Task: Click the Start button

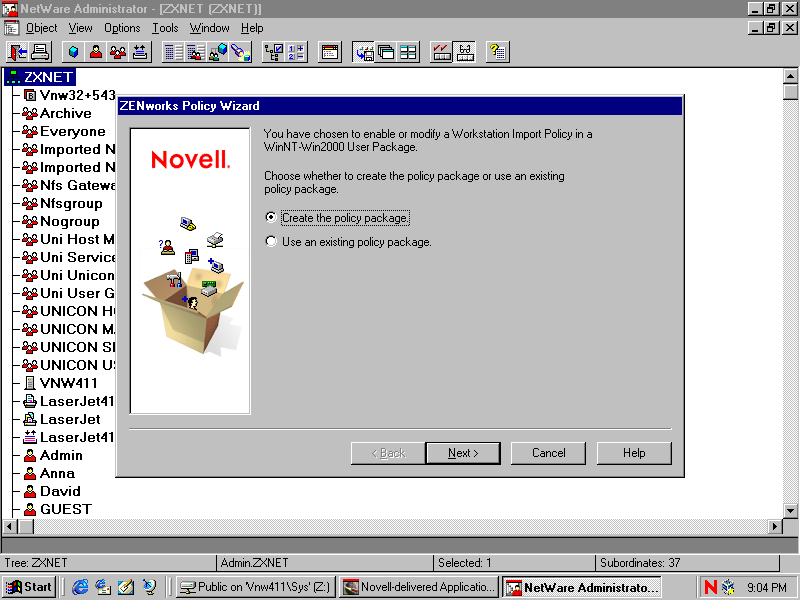Action: point(29,587)
